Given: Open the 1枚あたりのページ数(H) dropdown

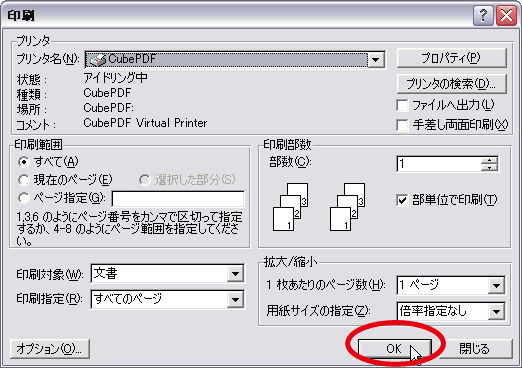Looking at the screenshot, I should click(x=496, y=285).
